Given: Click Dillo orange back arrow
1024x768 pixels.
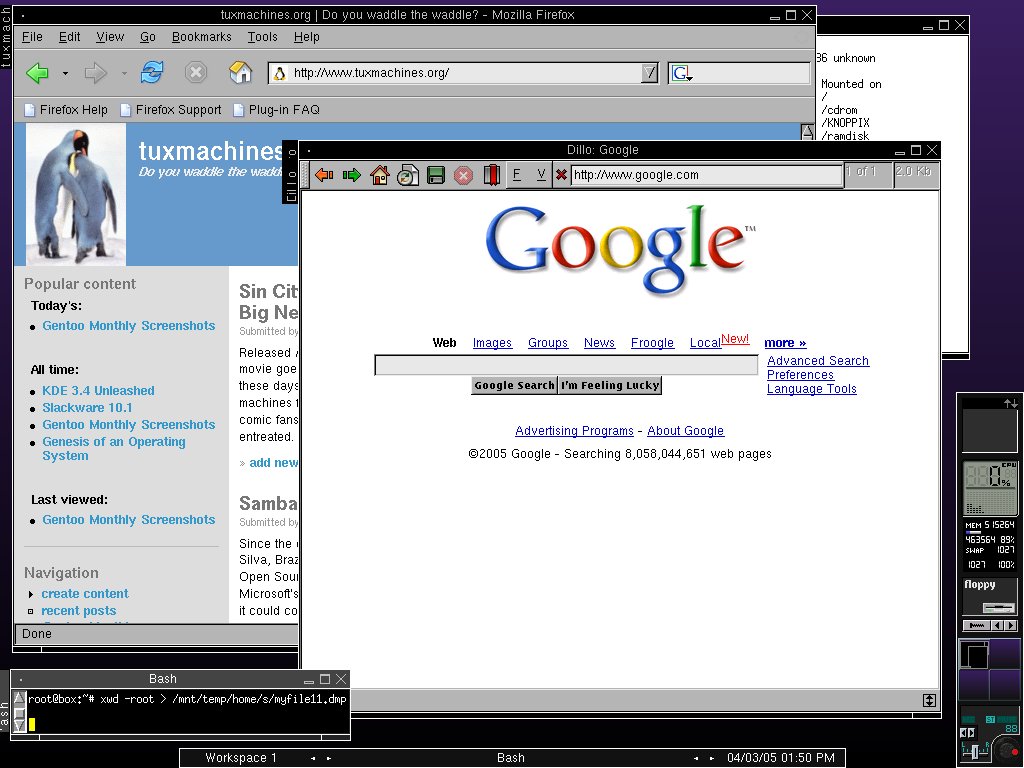Looking at the screenshot, I should click(x=324, y=175).
